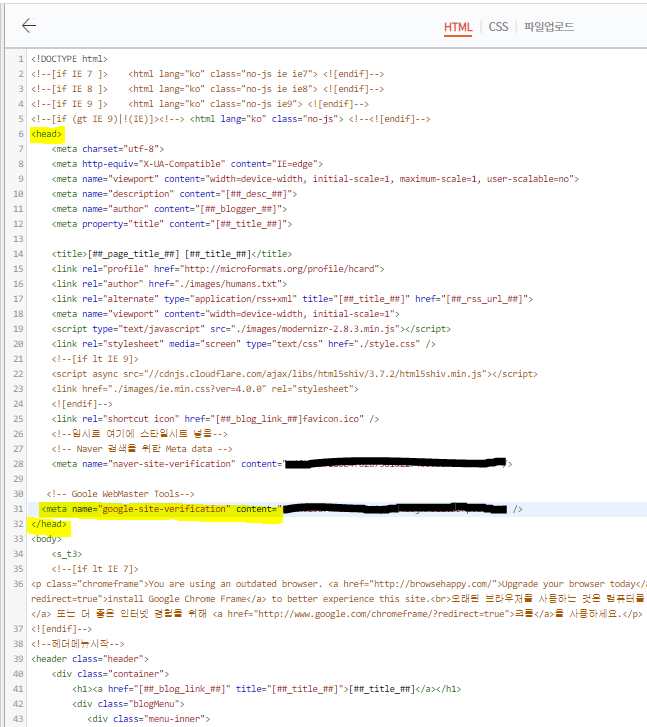
Task: Click the humans.txt author link line
Action: tap(169, 284)
